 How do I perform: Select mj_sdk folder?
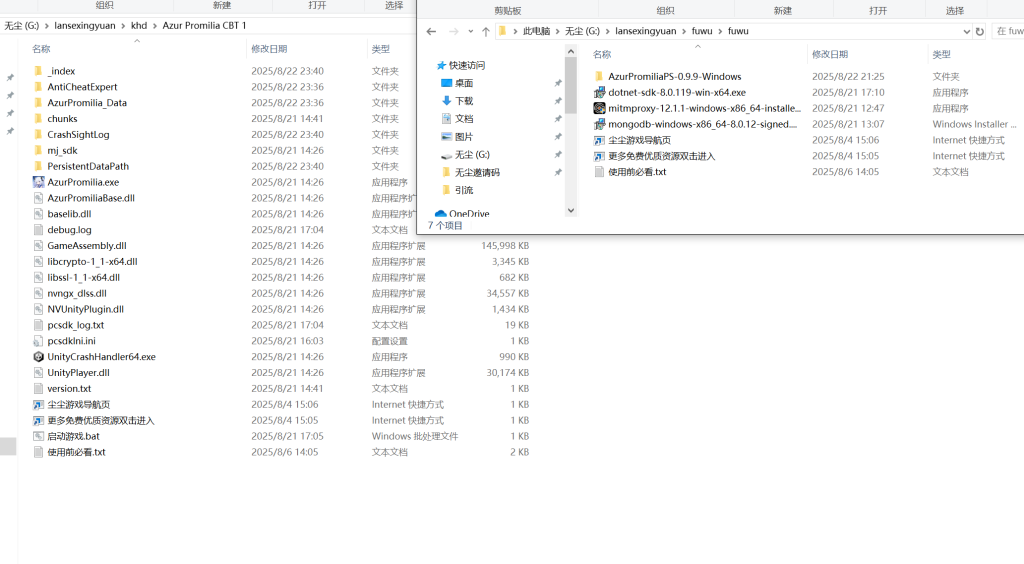click(62, 150)
